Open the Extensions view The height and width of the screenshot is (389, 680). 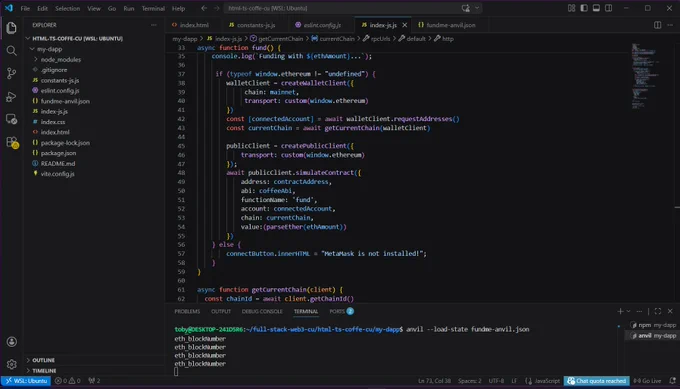pos(12,142)
